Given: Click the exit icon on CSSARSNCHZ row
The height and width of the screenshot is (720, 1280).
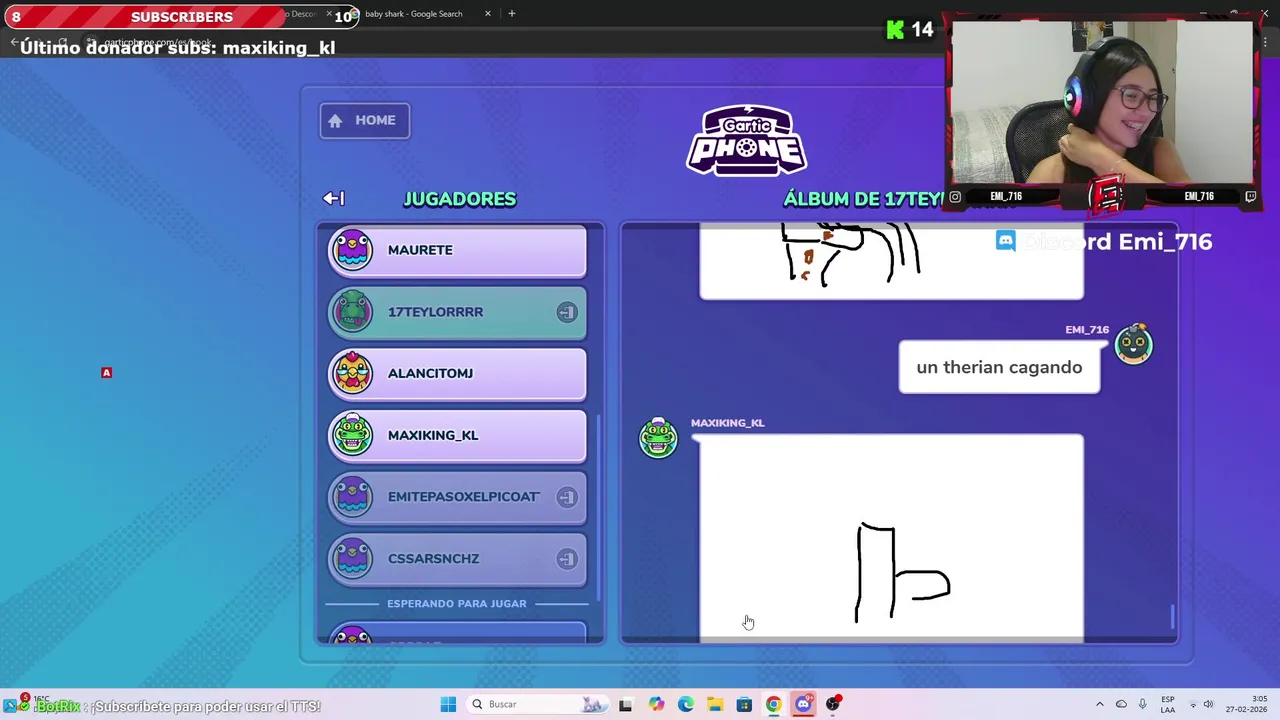Looking at the screenshot, I should (x=567, y=559).
